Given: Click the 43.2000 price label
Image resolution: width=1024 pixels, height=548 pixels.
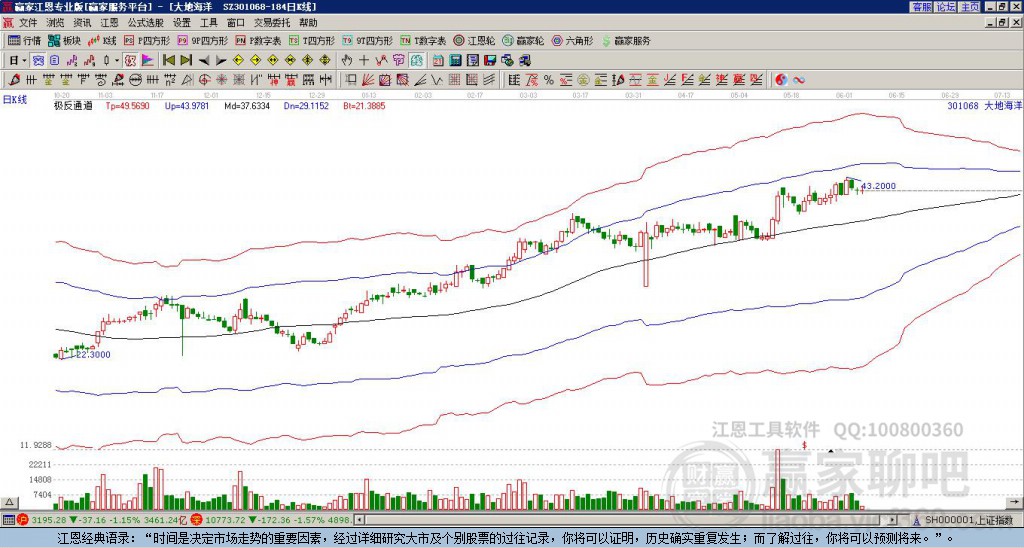Looking at the screenshot, I should coord(878,185).
